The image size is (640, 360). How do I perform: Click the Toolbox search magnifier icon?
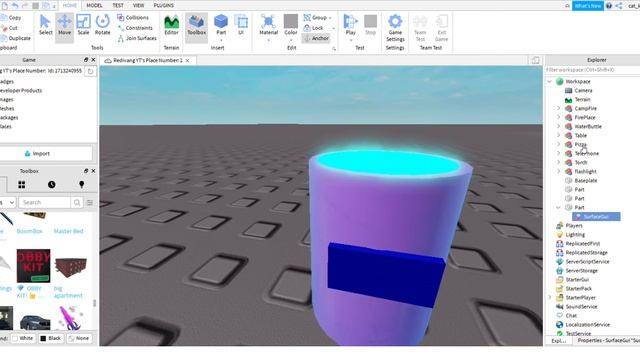[77, 202]
